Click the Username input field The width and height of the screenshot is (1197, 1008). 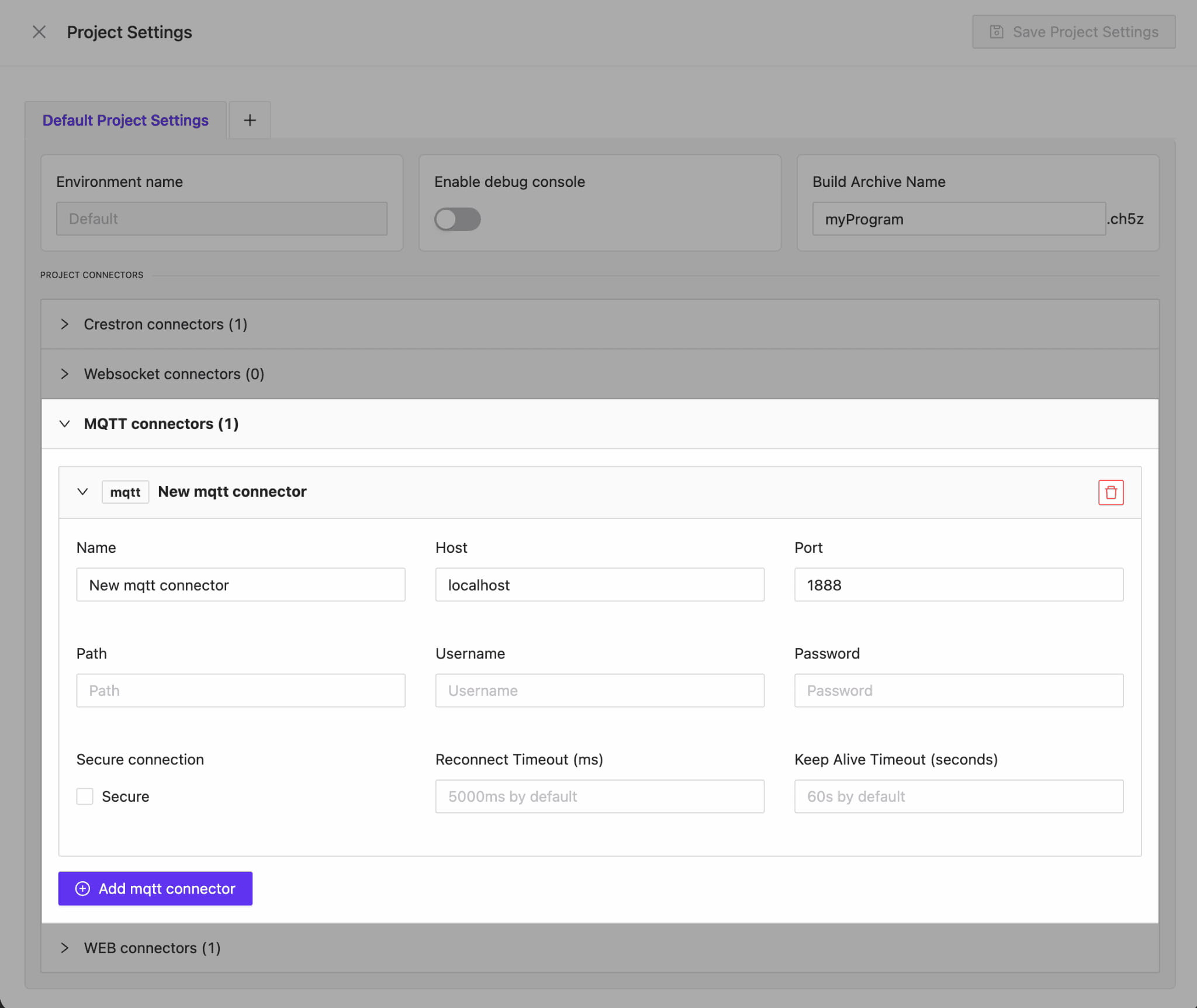[x=599, y=691]
